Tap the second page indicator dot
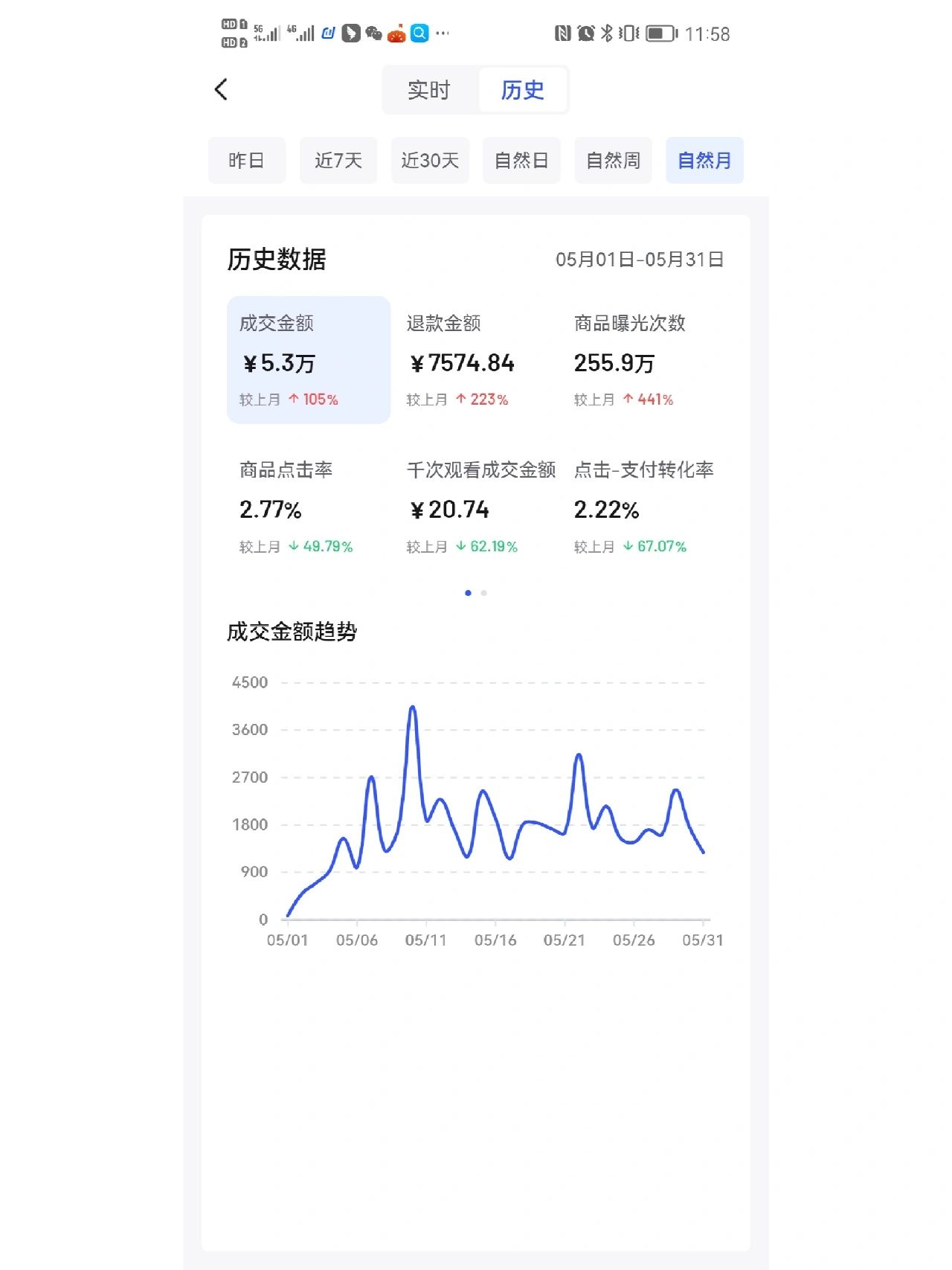The image size is (952, 1270). (x=484, y=593)
